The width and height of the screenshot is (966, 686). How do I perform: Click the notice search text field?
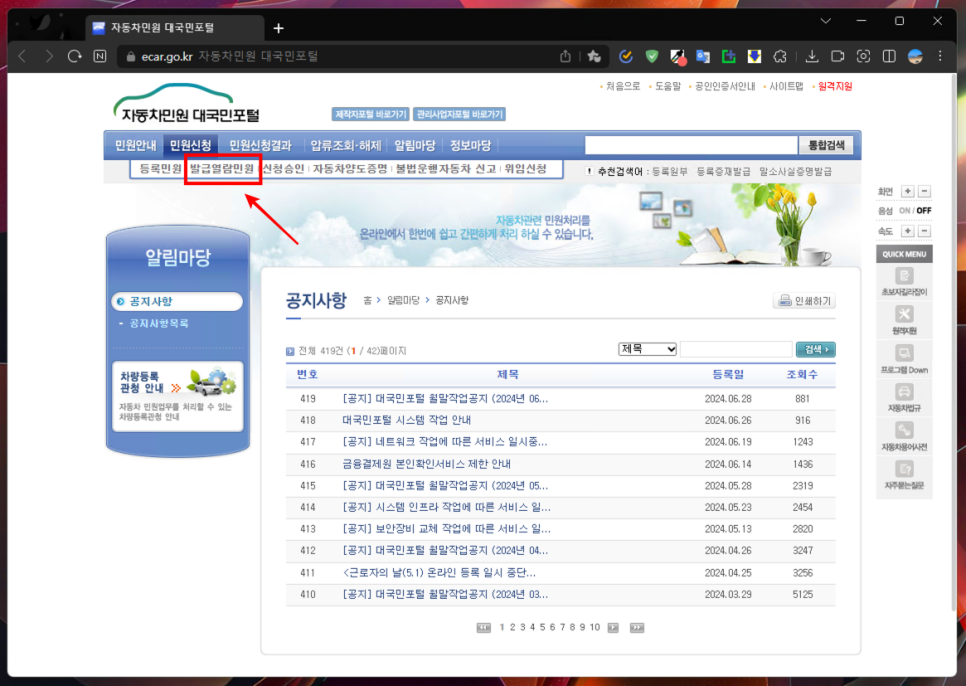coord(736,349)
